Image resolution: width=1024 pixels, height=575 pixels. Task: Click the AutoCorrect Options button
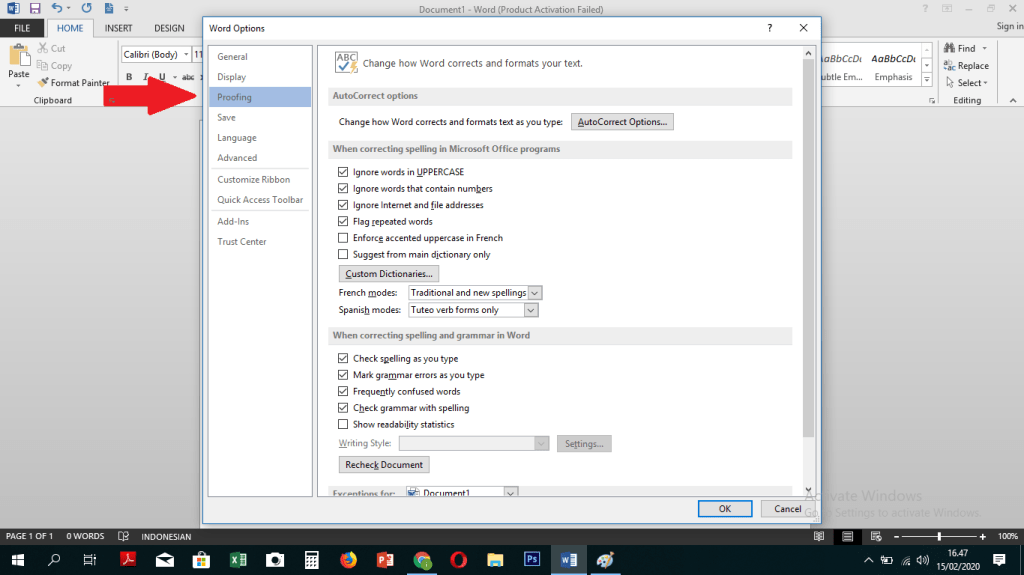coord(622,122)
